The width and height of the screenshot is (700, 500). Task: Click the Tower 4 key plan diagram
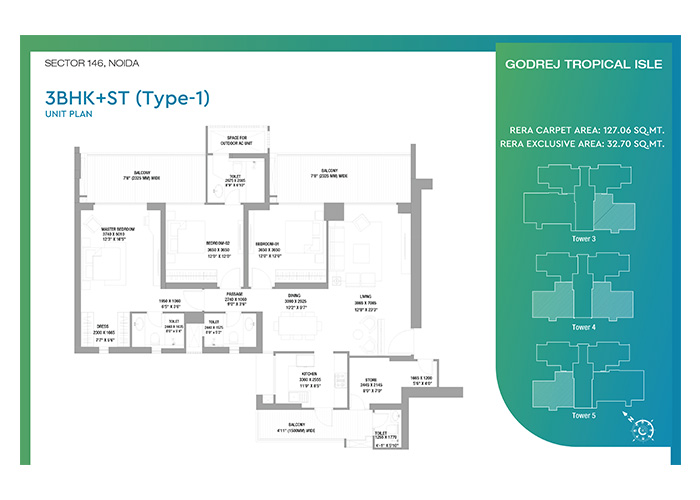tap(585, 287)
